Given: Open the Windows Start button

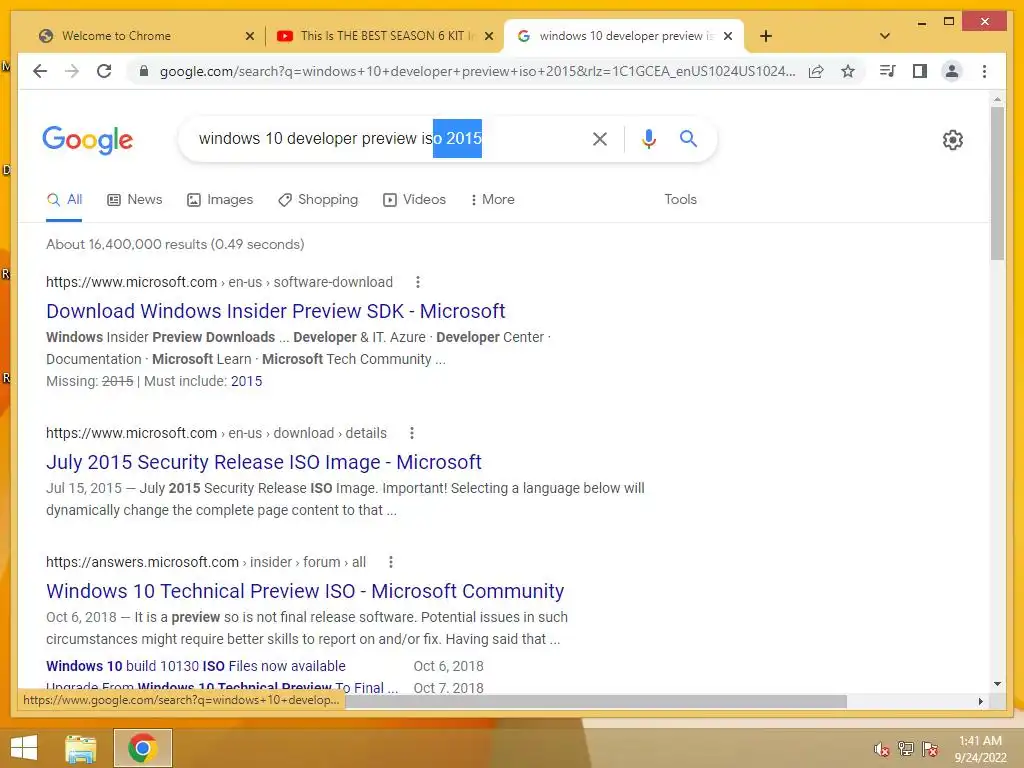Looking at the screenshot, I should click(24, 748).
